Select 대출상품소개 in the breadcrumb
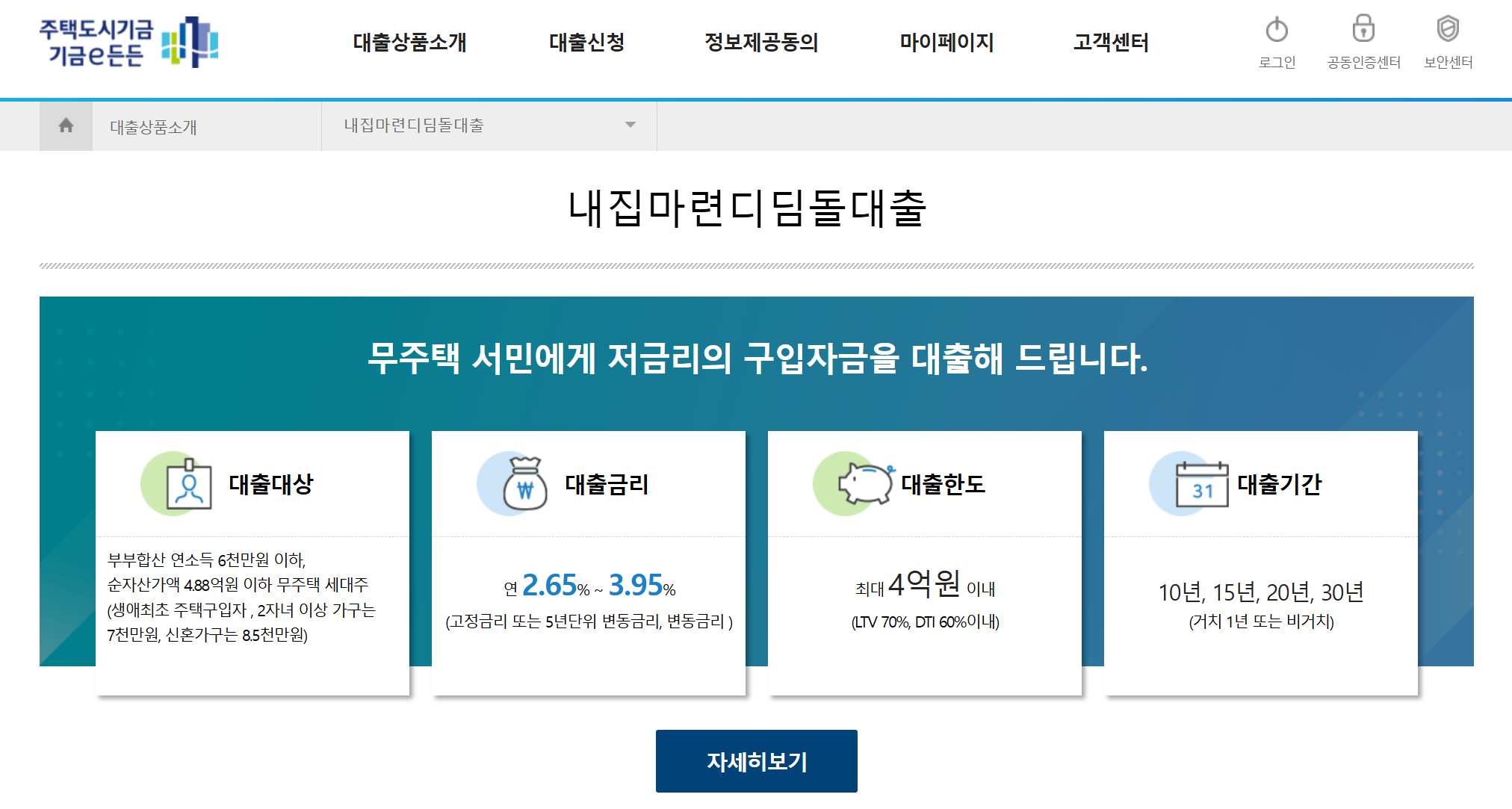 pyautogui.click(x=155, y=125)
